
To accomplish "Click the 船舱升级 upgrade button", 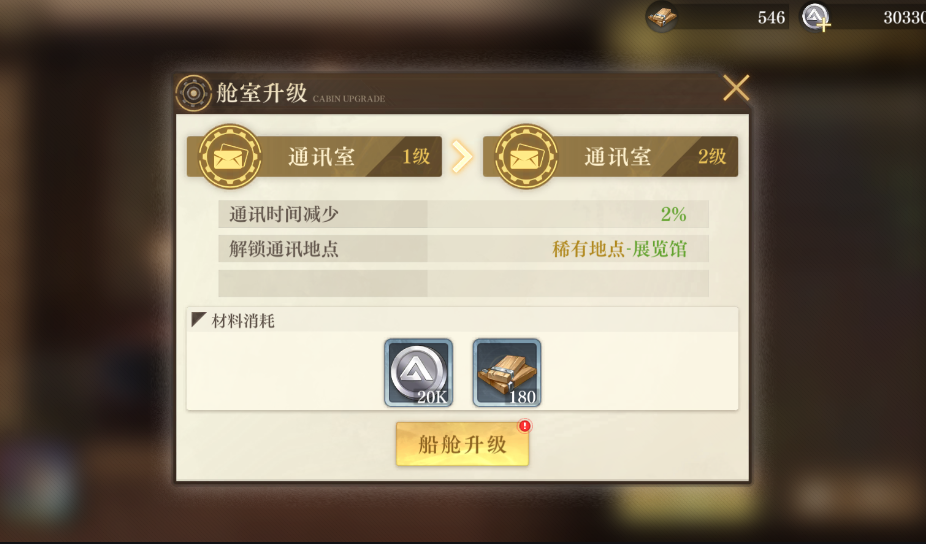I will [x=462, y=444].
